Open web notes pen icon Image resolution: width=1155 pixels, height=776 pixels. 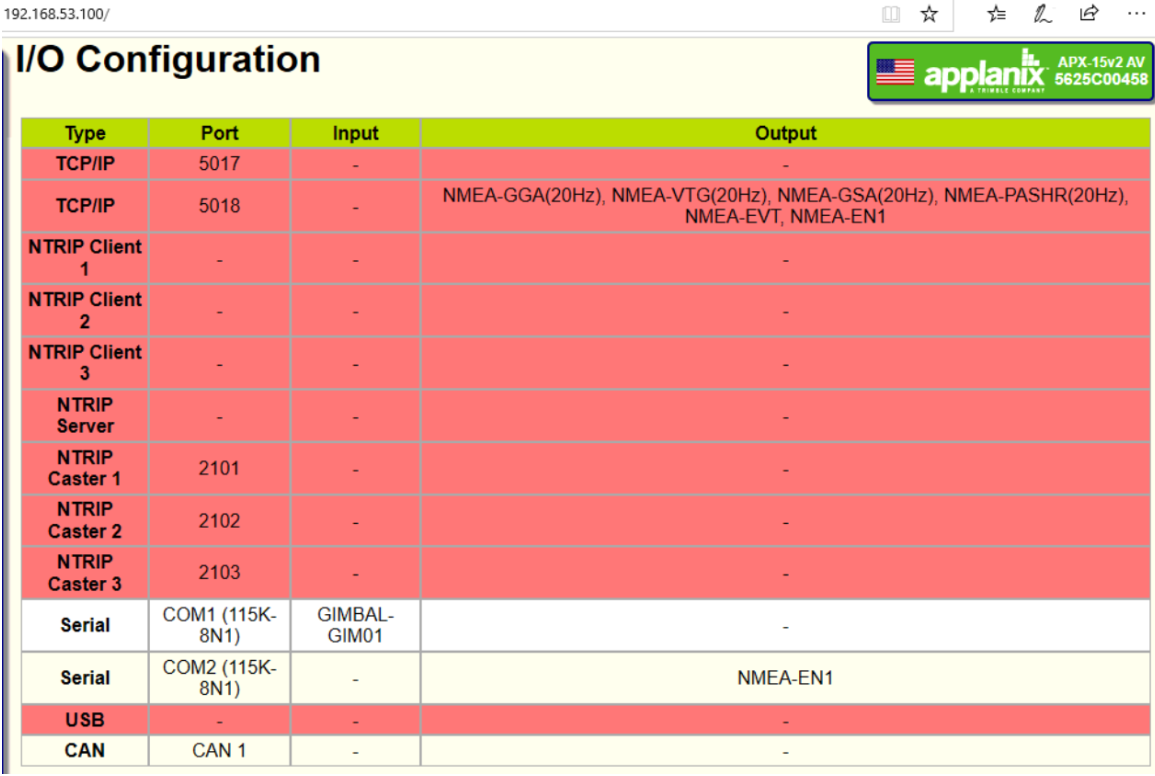point(1042,14)
